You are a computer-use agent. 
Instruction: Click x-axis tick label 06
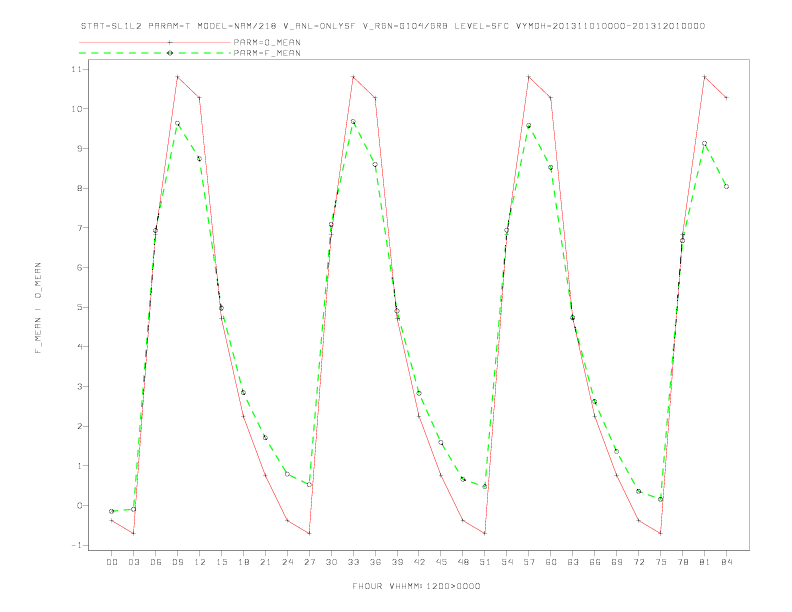pyautogui.click(x=156, y=562)
